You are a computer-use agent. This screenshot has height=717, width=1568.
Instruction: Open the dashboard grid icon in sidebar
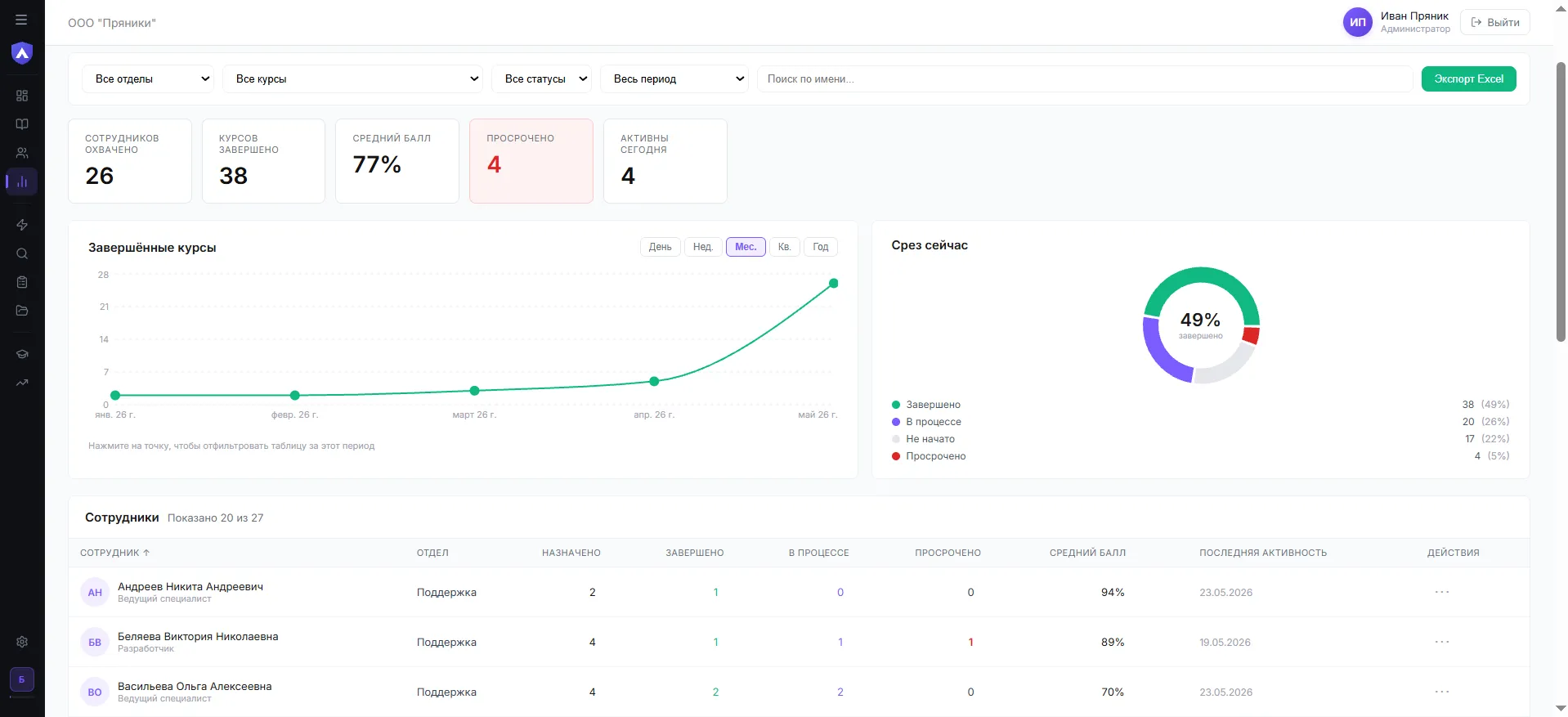tap(22, 96)
